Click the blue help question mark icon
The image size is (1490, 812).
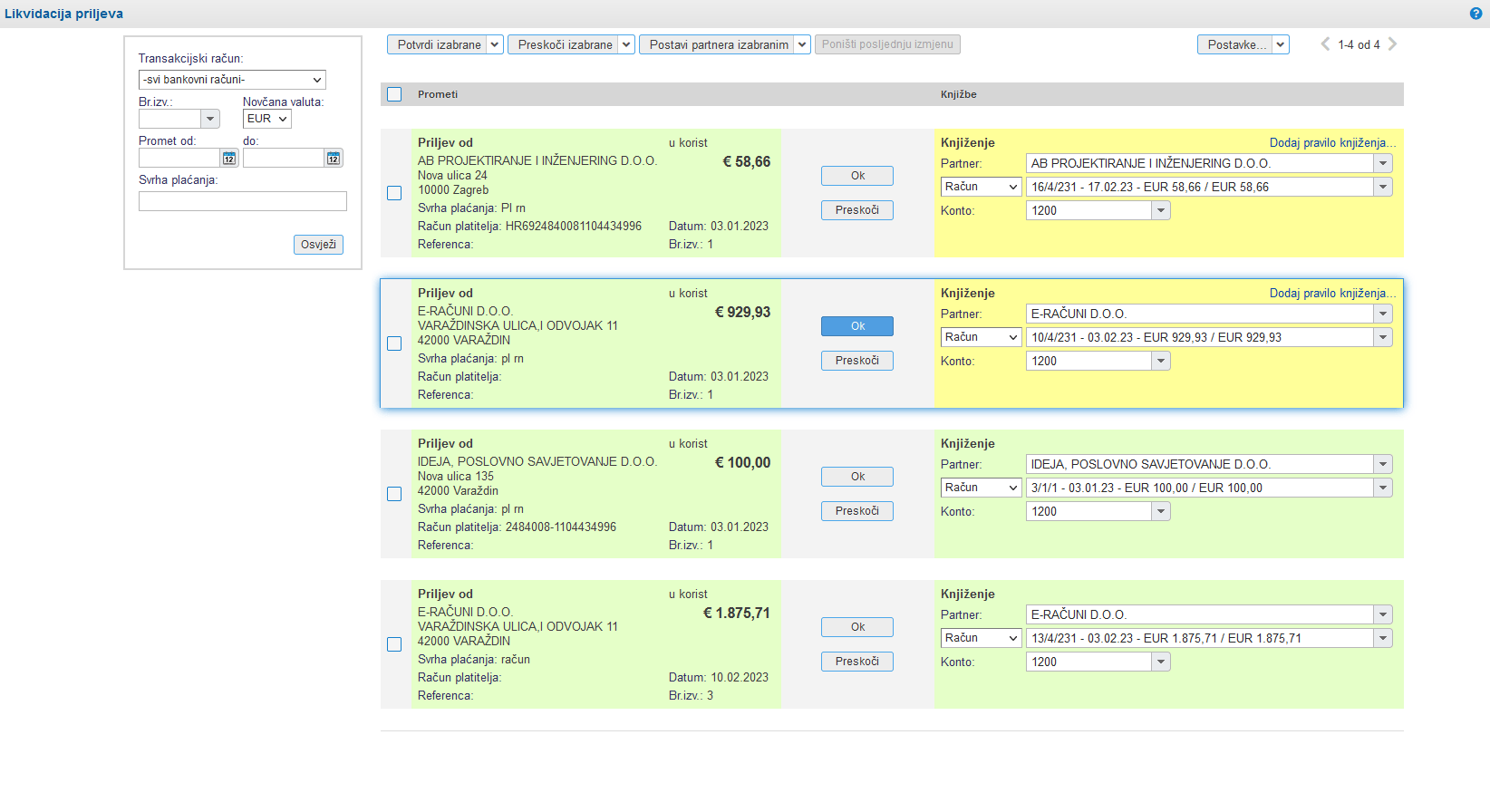(x=1475, y=14)
